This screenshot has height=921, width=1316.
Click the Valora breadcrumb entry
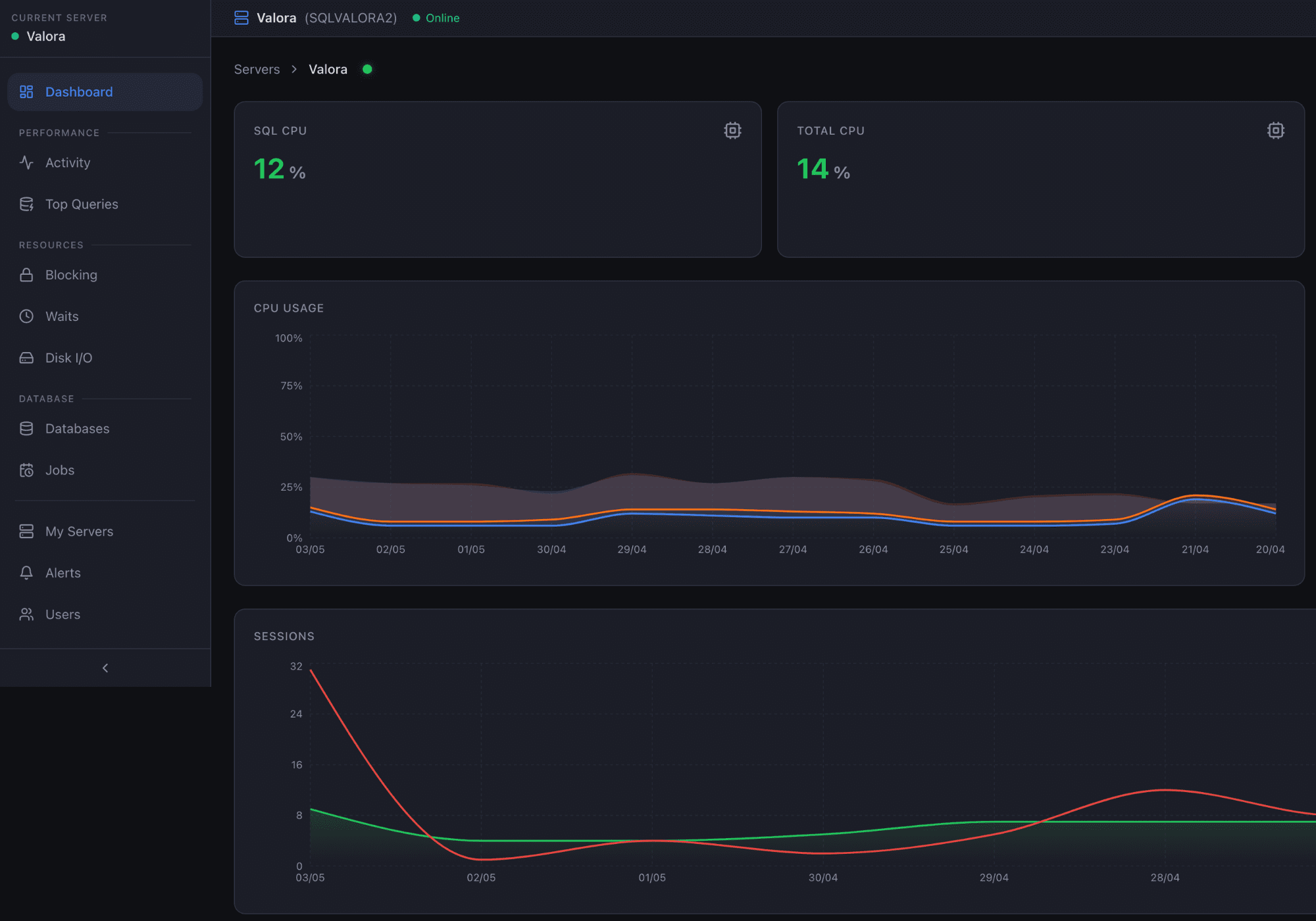click(x=328, y=69)
